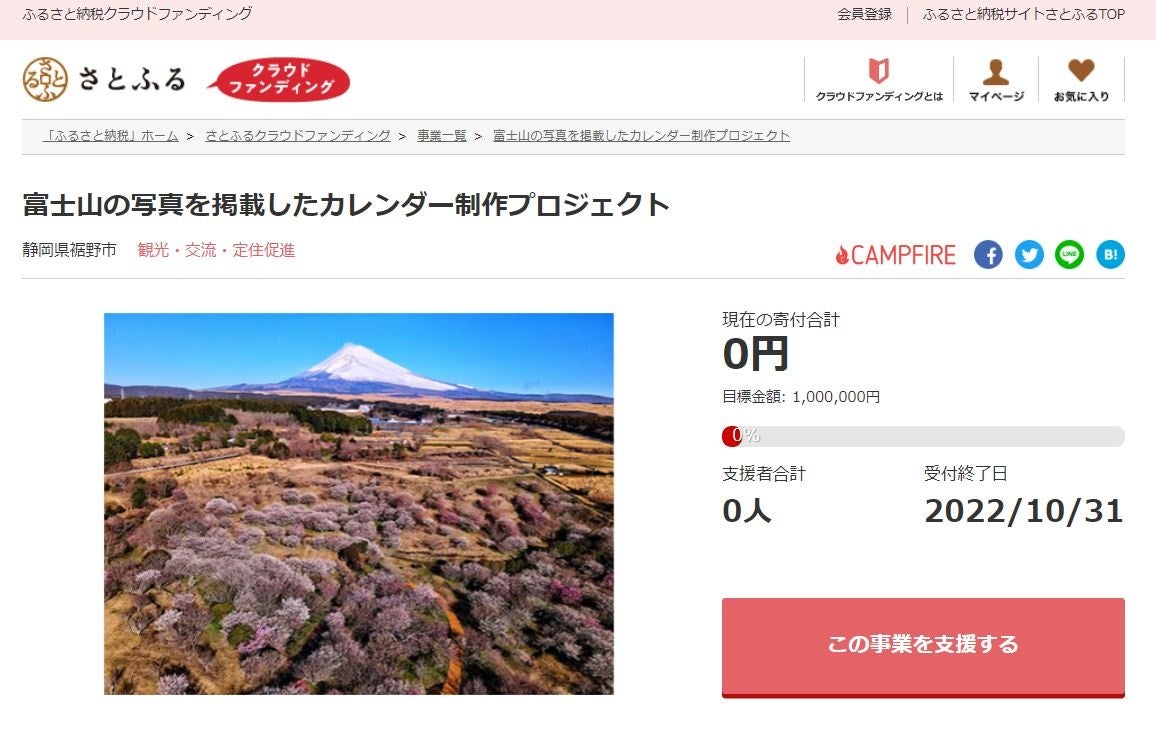Click この事業を支援する button

click(x=923, y=647)
